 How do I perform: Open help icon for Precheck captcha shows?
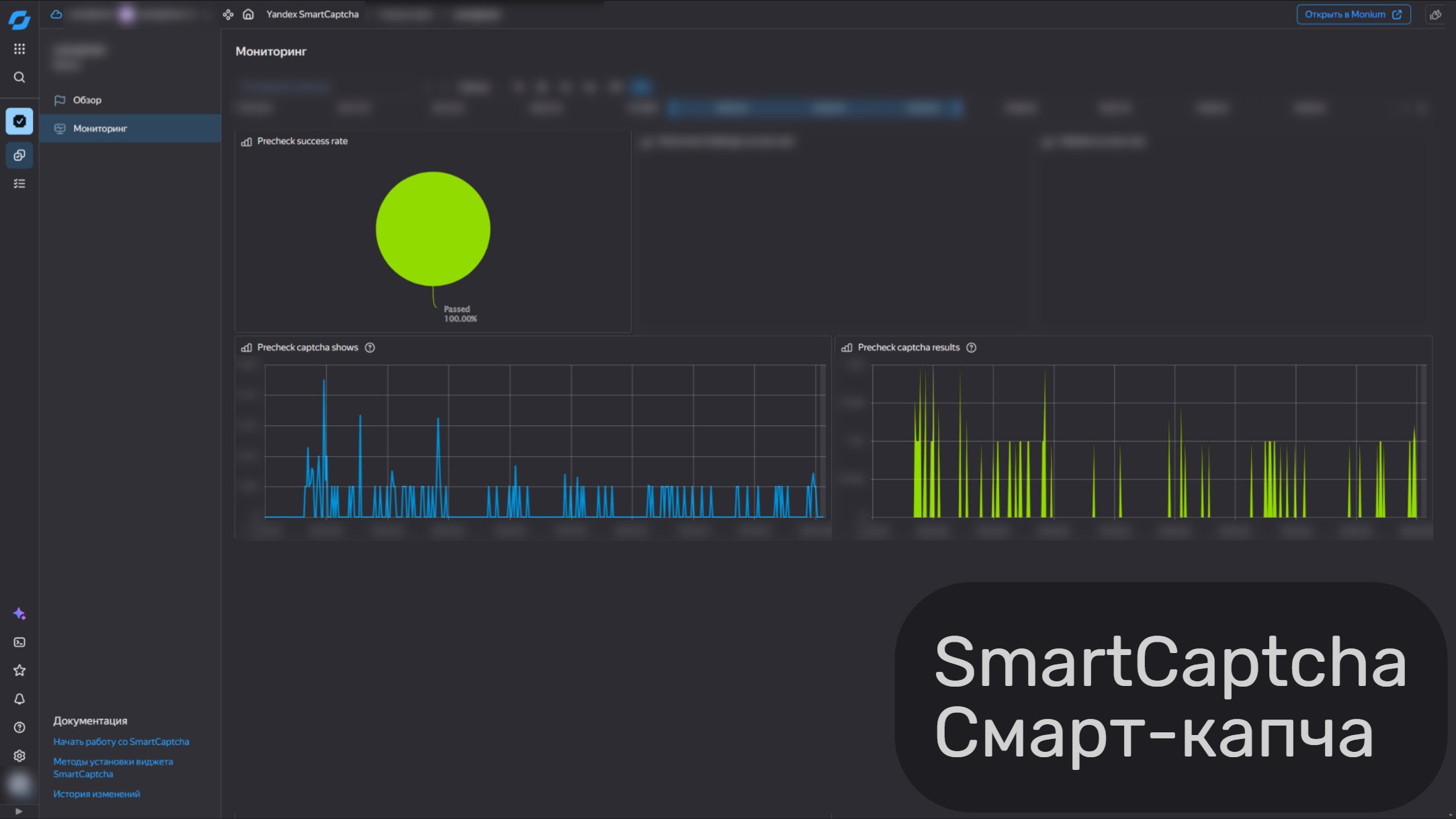point(370,347)
